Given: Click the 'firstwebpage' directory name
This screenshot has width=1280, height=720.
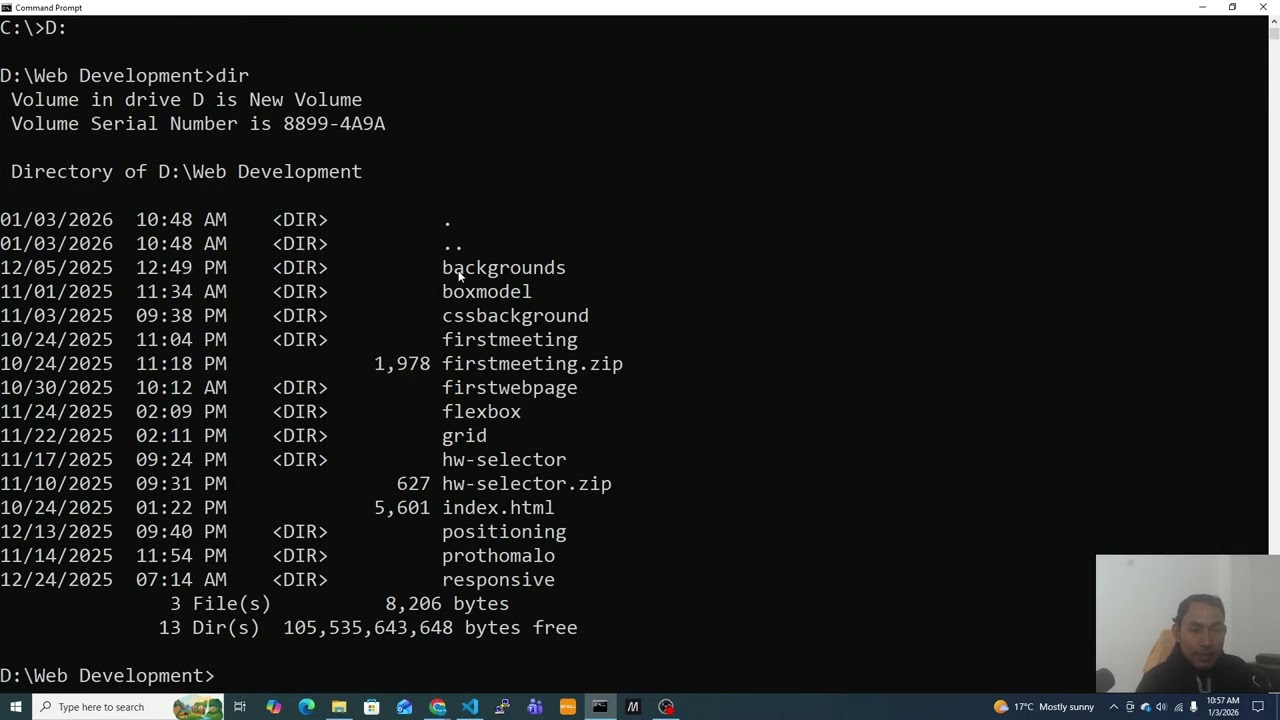Looking at the screenshot, I should click(x=510, y=388).
